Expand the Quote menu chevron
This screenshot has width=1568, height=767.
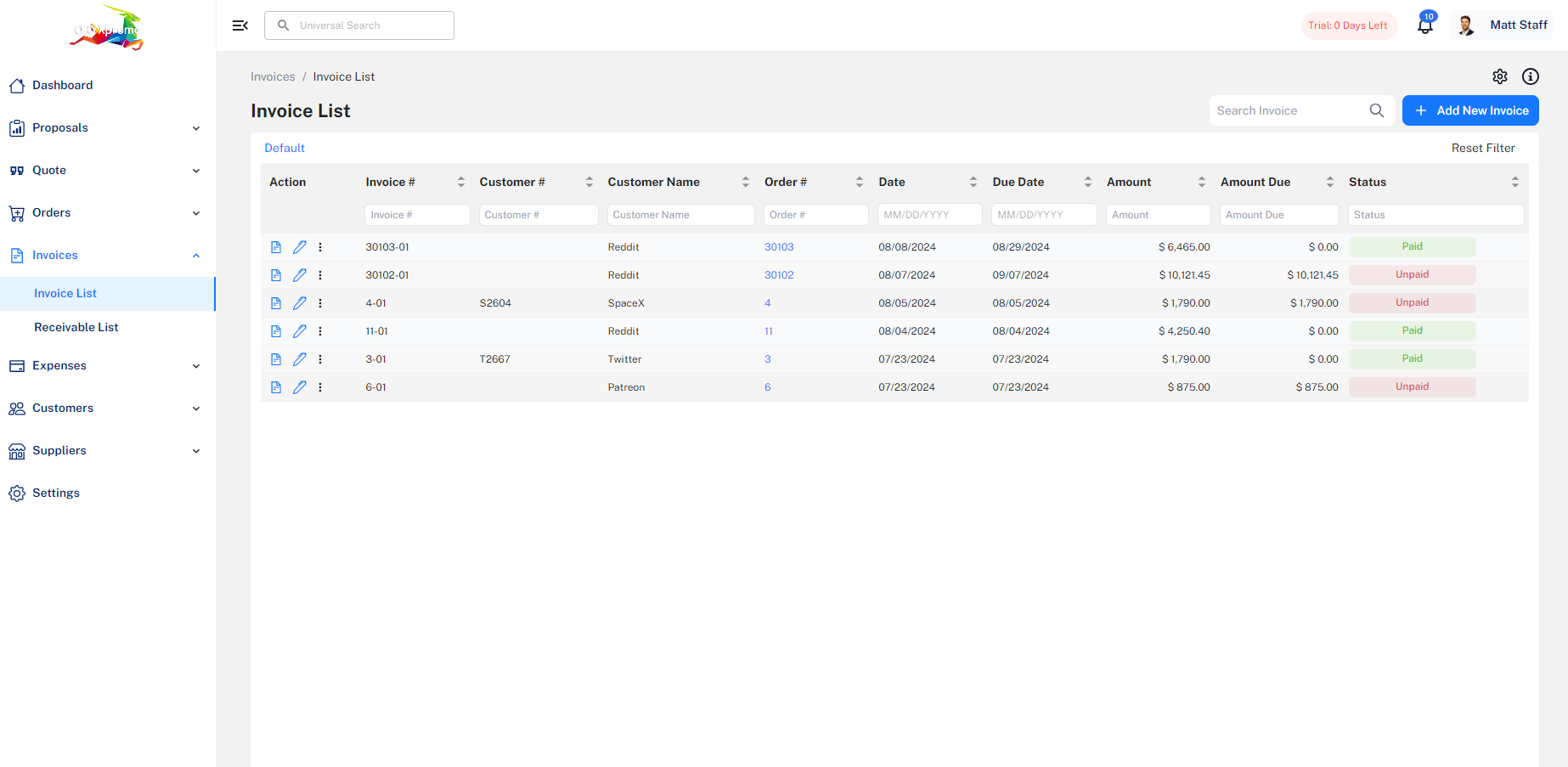point(196,171)
